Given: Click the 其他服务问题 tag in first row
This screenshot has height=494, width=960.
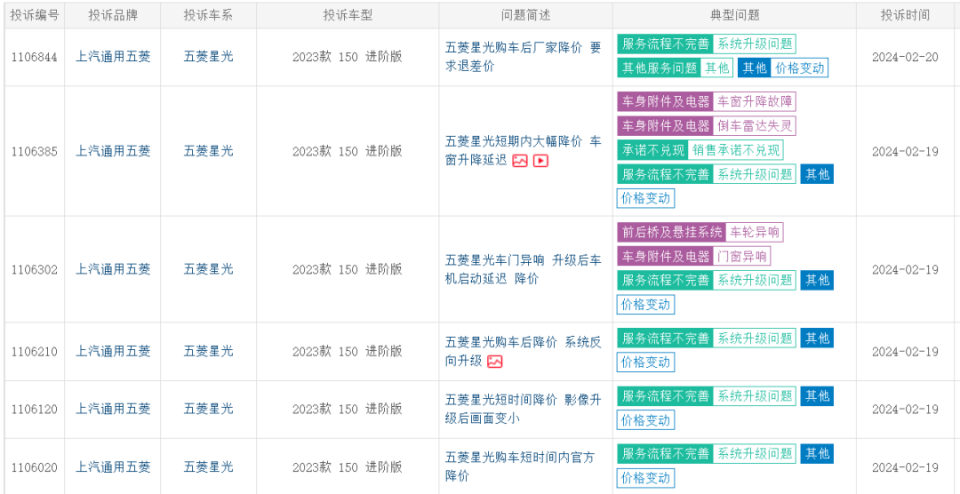Looking at the screenshot, I should (x=660, y=68).
